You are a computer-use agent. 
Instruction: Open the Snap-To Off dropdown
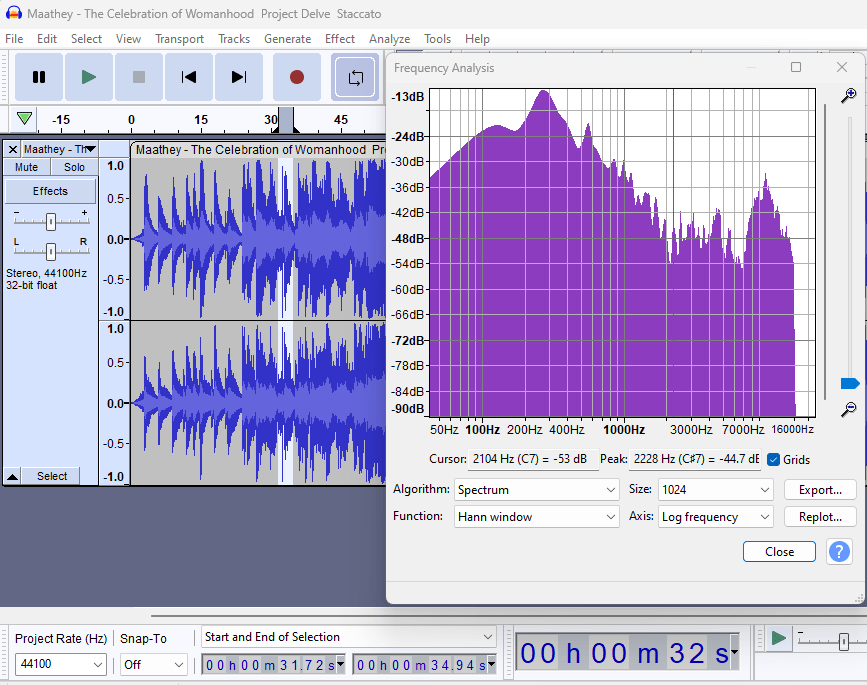pyautogui.click(x=154, y=664)
